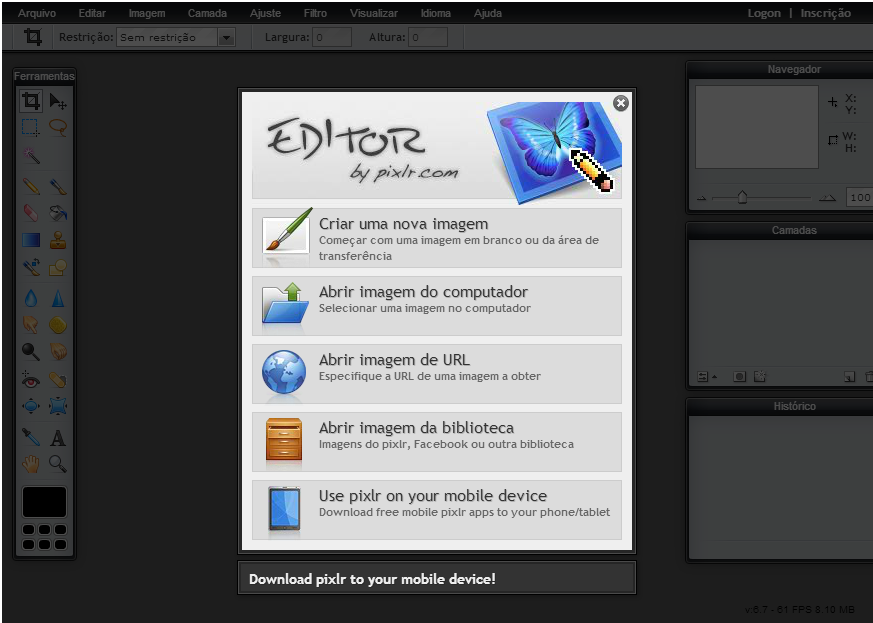The height and width of the screenshot is (623, 873).
Task: Select the Dodge tool
Action: [x=31, y=351]
